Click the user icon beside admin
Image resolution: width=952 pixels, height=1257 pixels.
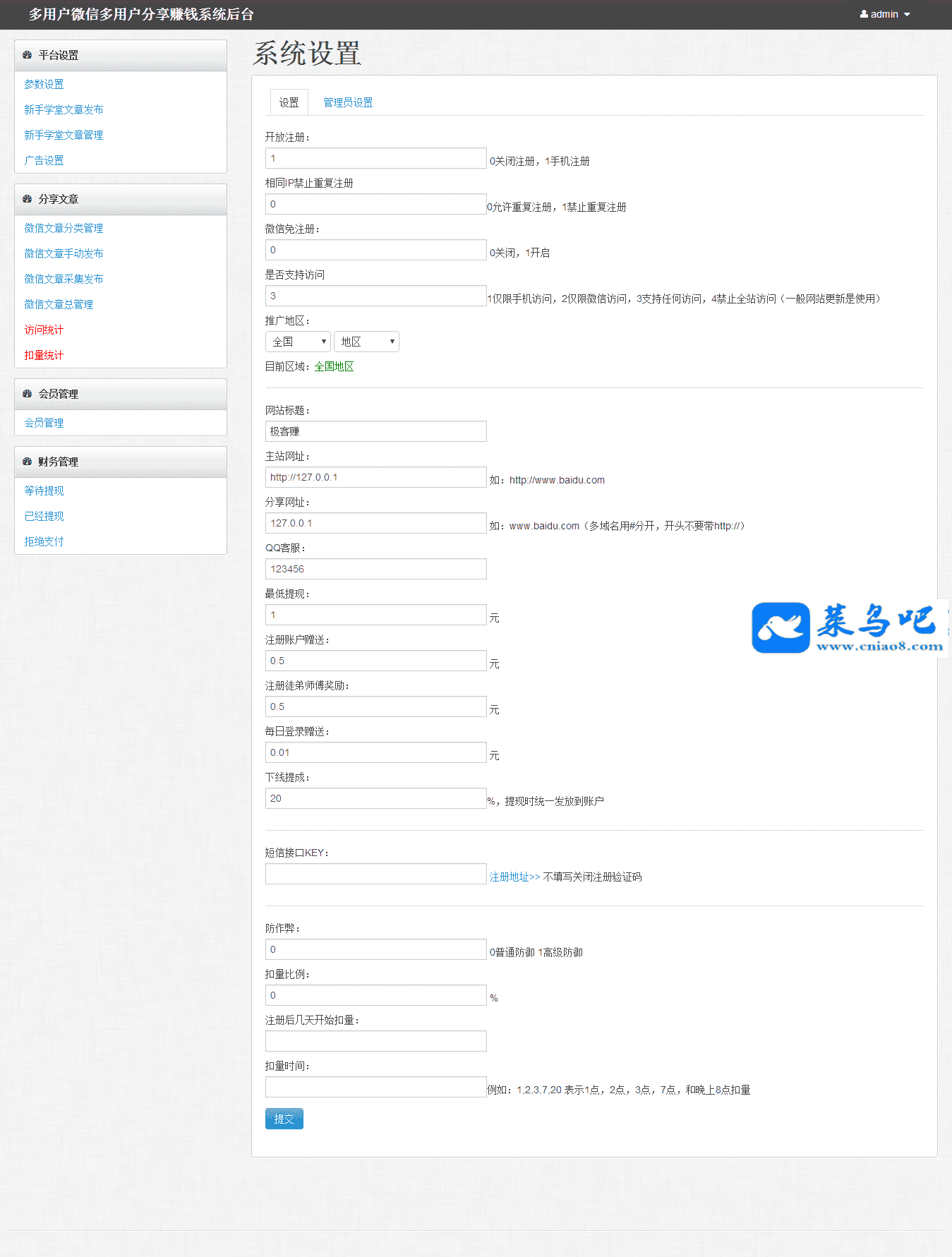point(864,14)
